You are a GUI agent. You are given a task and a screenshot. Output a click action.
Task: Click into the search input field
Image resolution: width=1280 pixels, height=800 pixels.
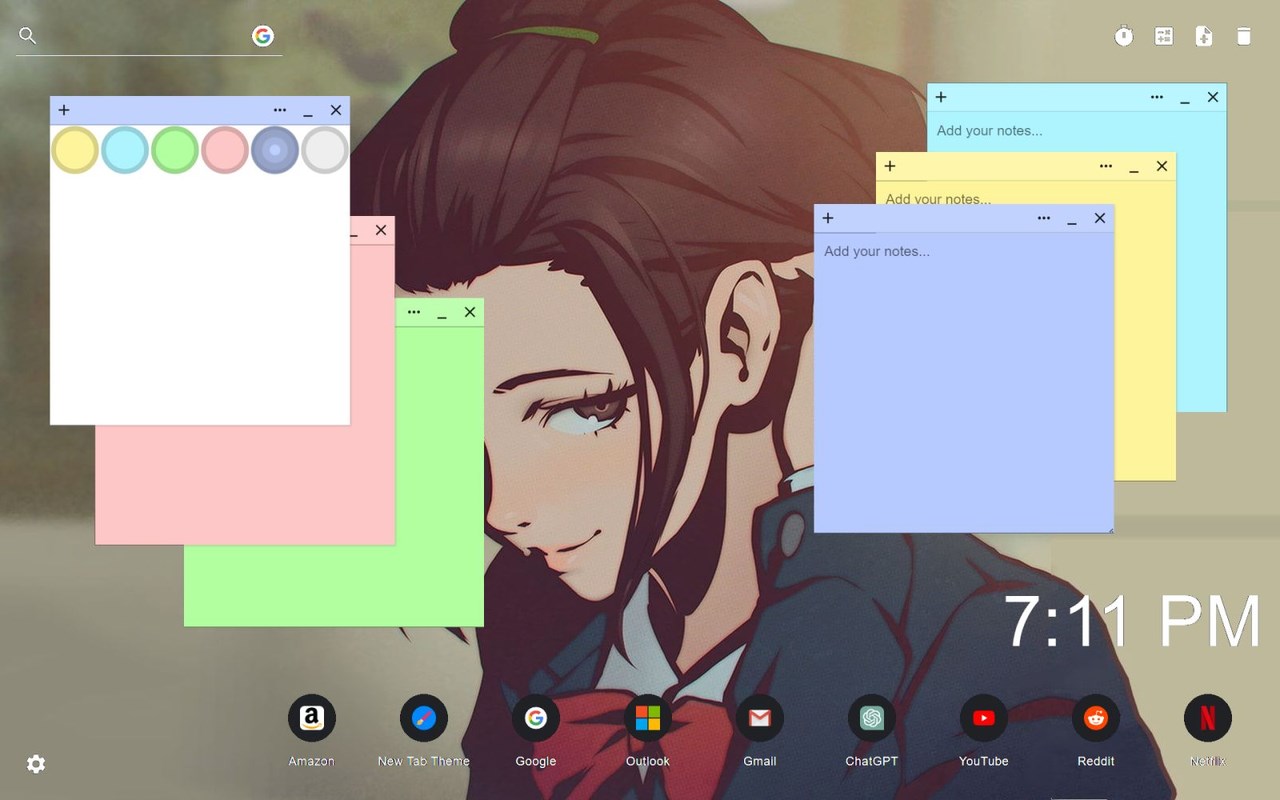coord(145,36)
